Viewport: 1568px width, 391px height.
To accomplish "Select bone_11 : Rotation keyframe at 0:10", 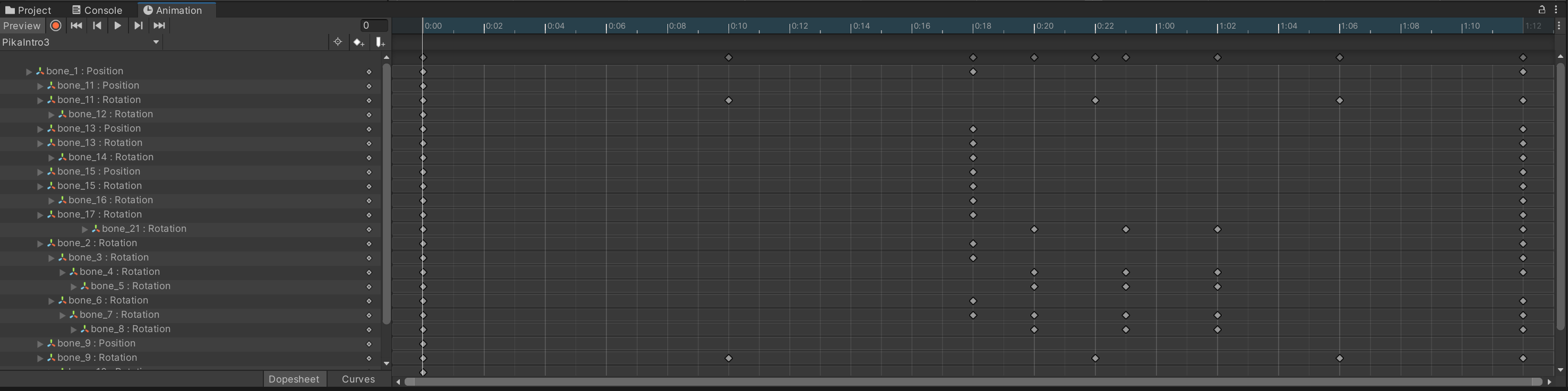I will point(729,100).
